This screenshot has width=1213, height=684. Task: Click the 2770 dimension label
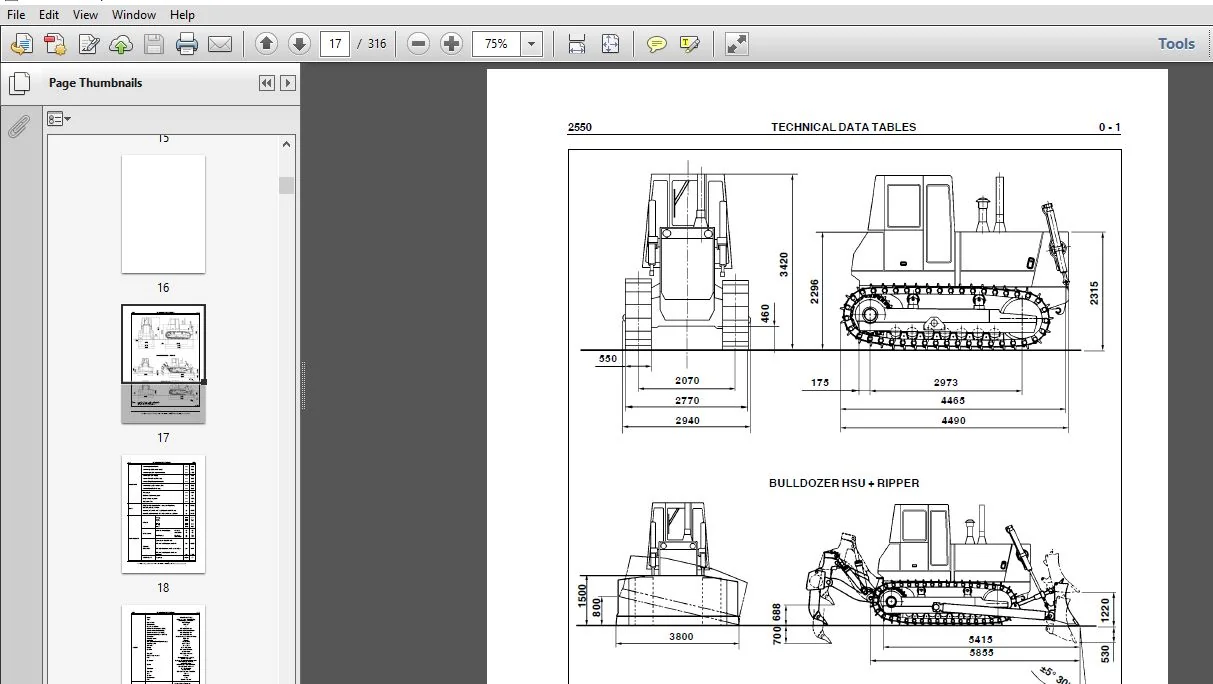pos(687,401)
